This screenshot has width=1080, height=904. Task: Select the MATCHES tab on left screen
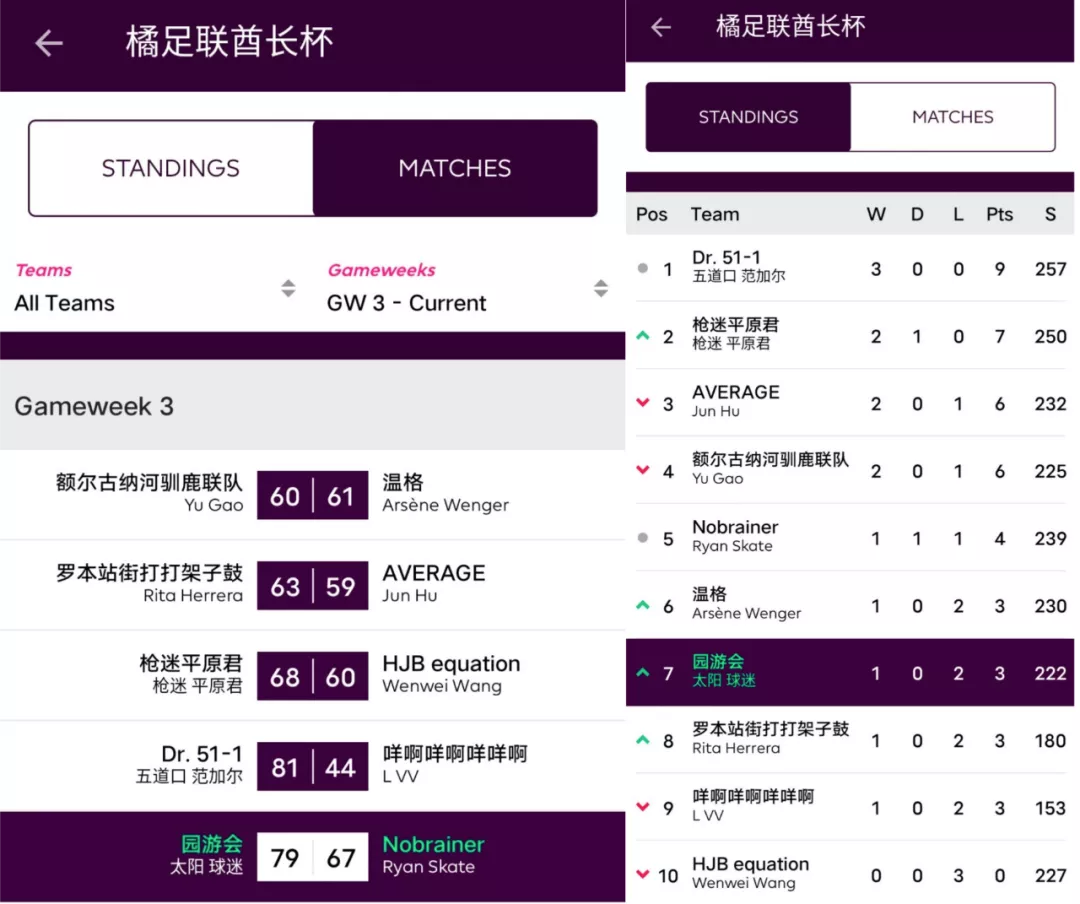(x=455, y=168)
